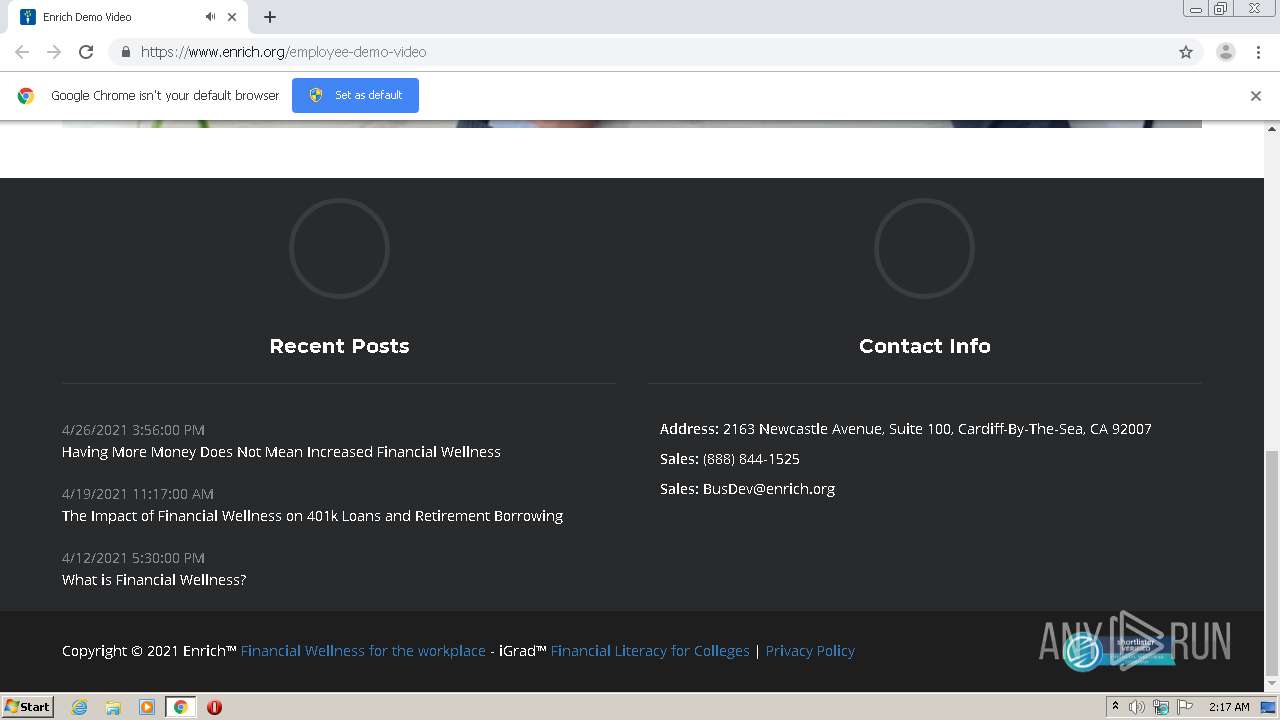The height and width of the screenshot is (720, 1280).
Task: Click the circular icon above Recent Posts
Action: 339,248
